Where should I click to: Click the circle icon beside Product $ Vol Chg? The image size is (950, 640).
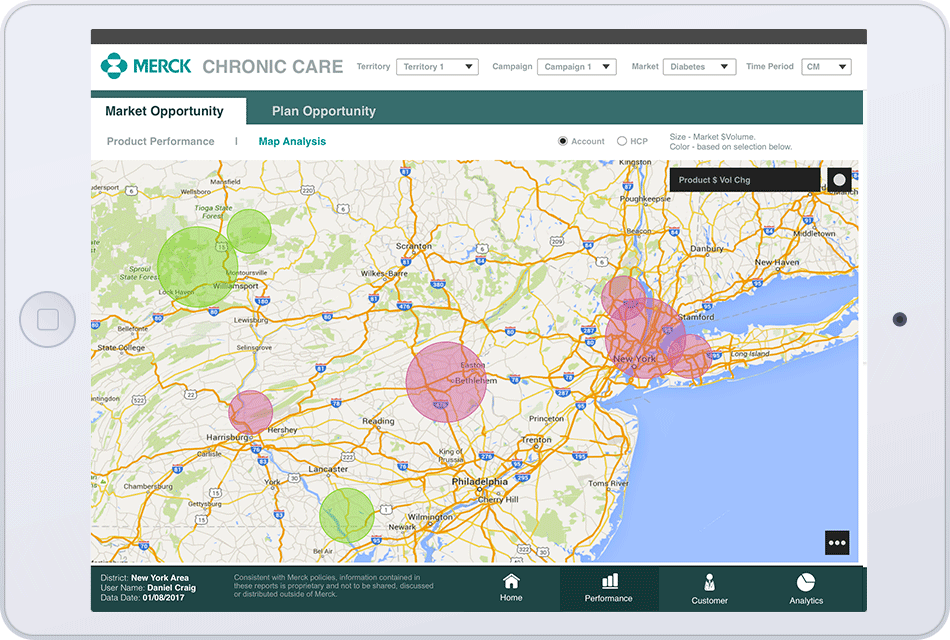[x=838, y=181]
